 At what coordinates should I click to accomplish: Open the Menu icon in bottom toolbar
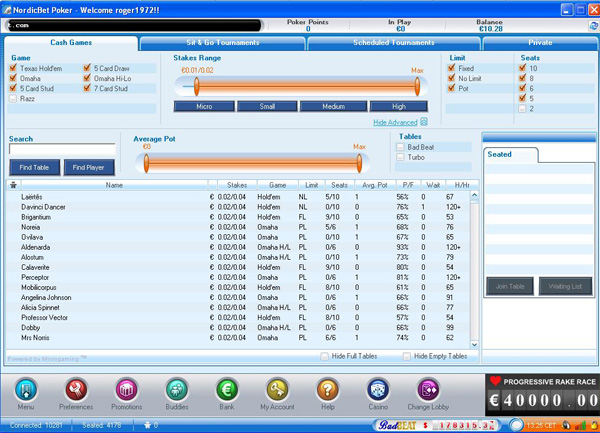click(x=26, y=390)
